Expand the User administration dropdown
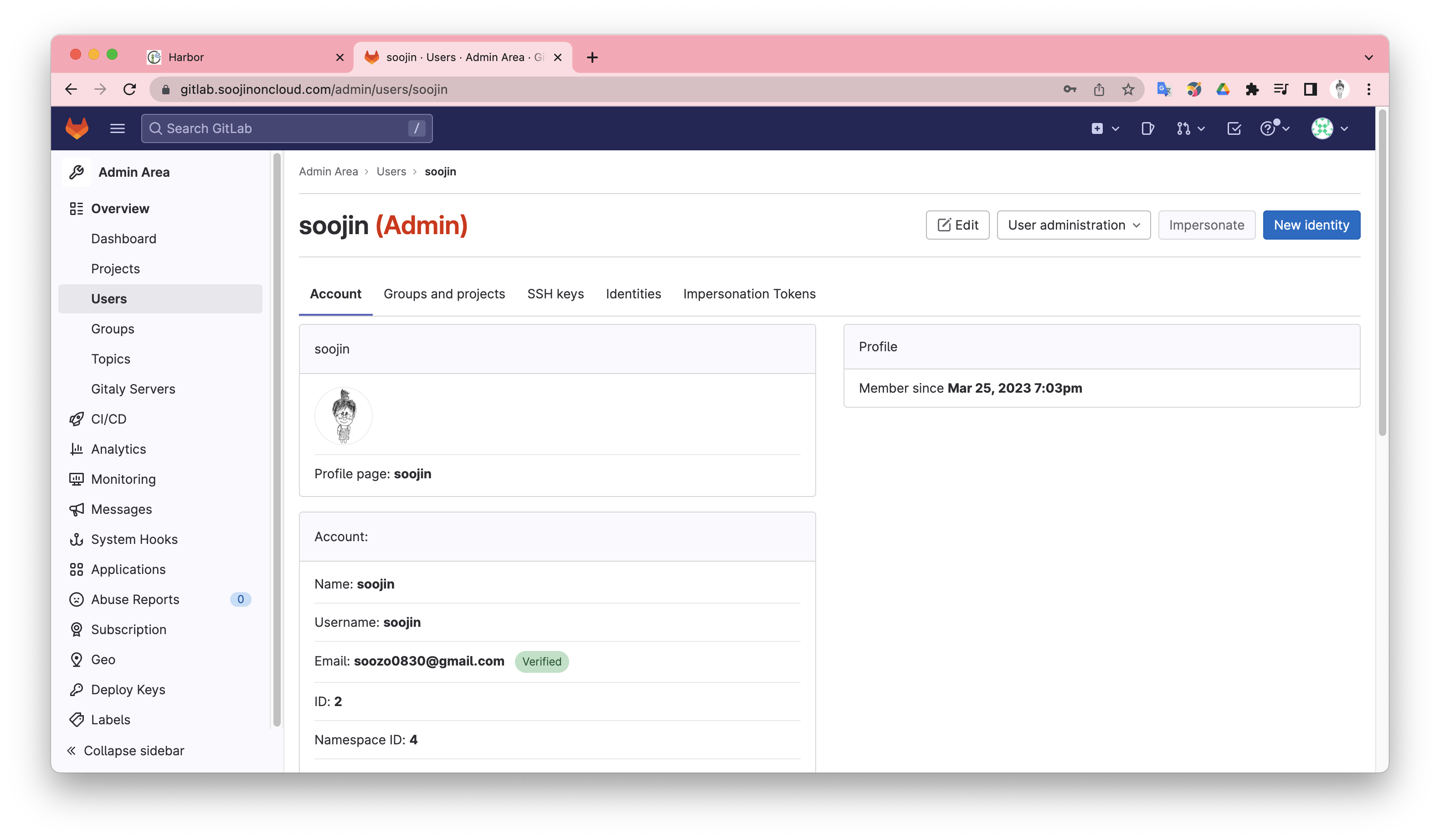Screen dimensions: 1440x840 coord(1073,225)
